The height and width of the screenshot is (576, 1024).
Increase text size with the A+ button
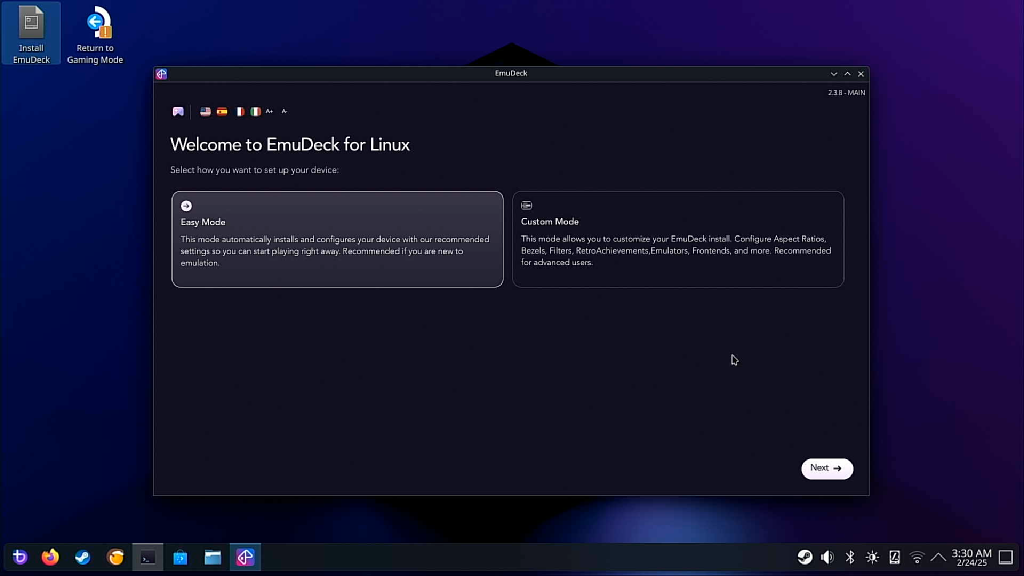click(x=269, y=111)
